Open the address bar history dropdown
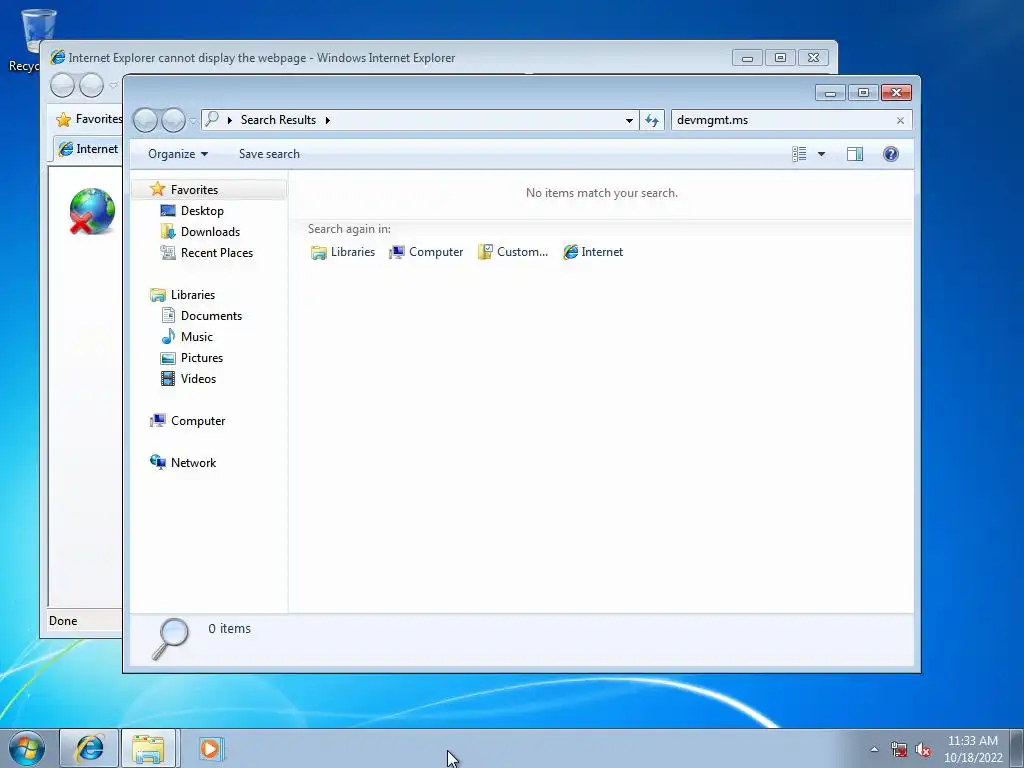 tap(629, 120)
